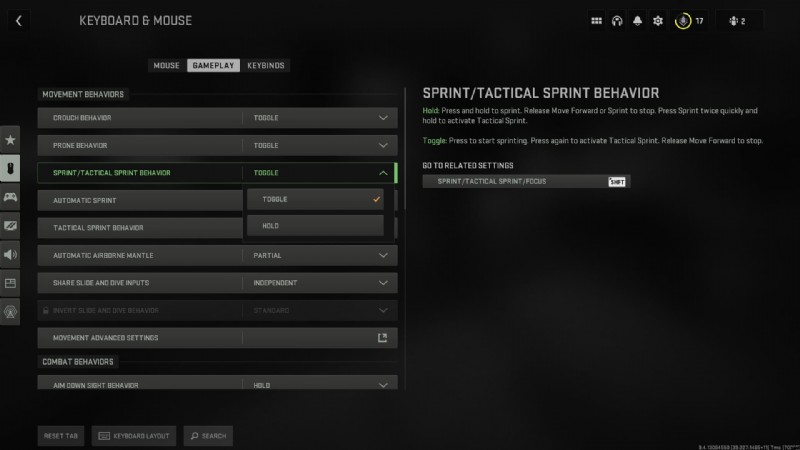The image size is (800, 450).
Task: Open Movement Advanced Settings
Action: [217, 338]
